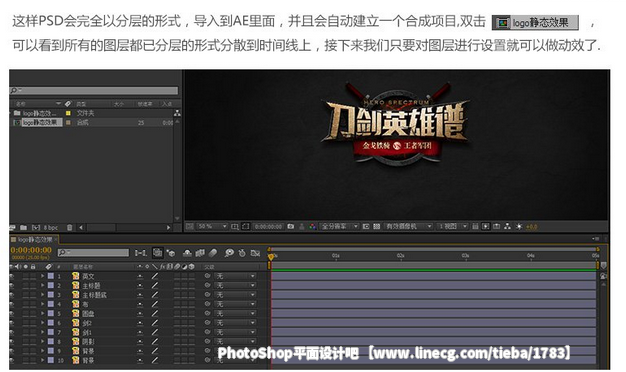Open the timeline panel menu icon

pyautogui.click(x=596, y=239)
